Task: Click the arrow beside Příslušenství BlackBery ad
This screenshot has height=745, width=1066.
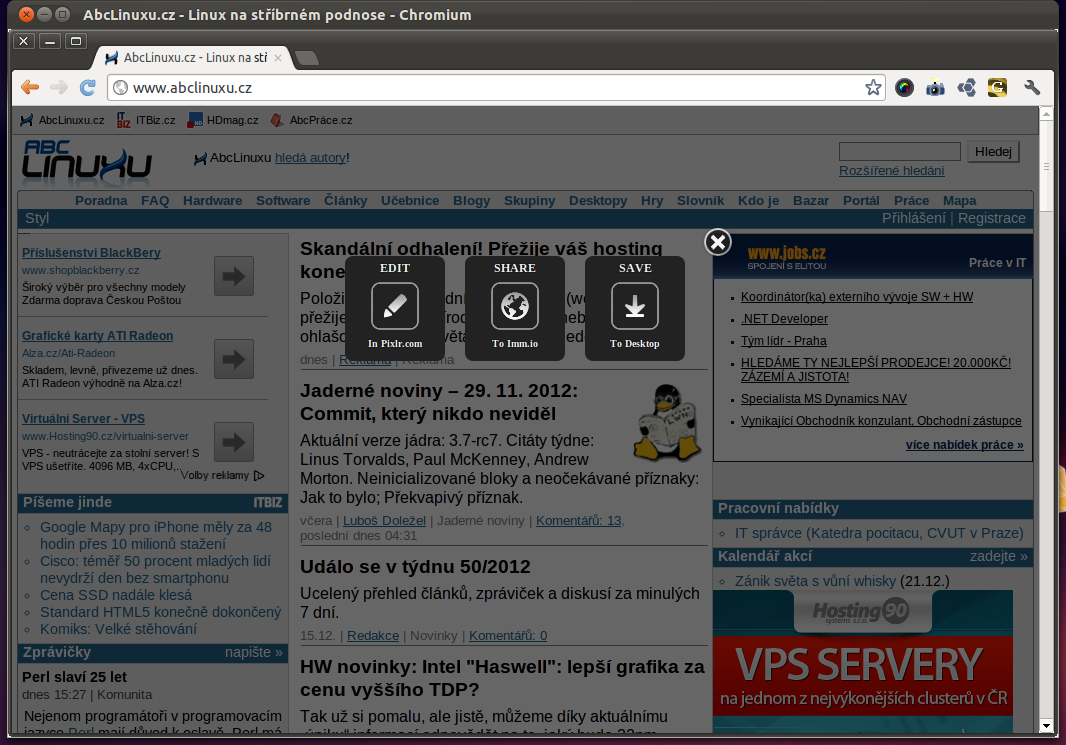Action: tap(234, 276)
